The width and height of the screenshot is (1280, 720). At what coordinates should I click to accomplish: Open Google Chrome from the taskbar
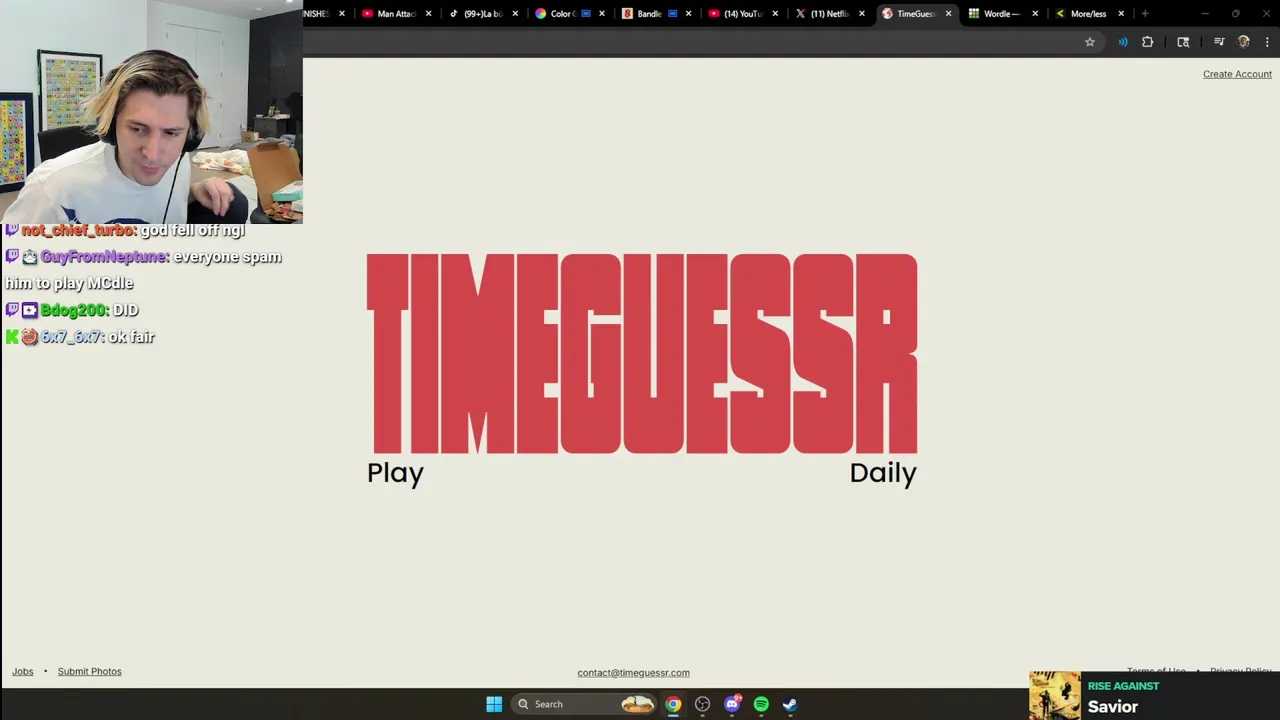pyautogui.click(x=673, y=704)
